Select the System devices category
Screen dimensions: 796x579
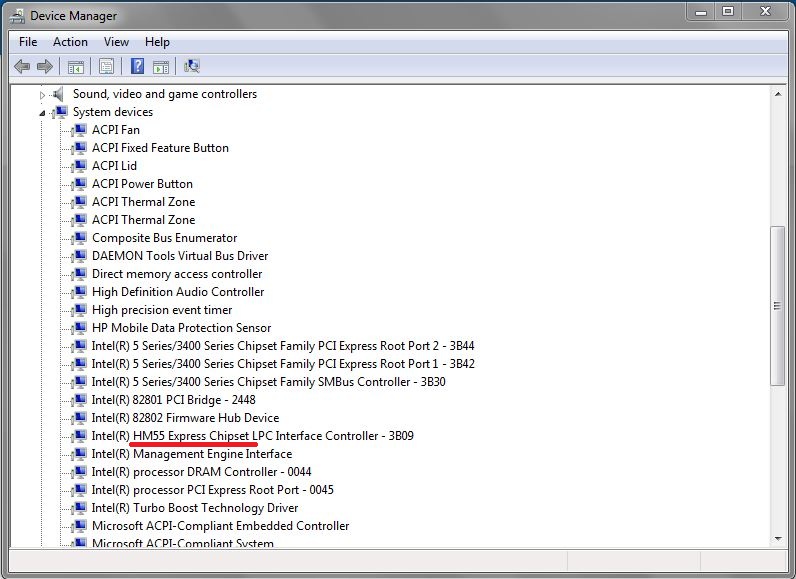[x=113, y=112]
